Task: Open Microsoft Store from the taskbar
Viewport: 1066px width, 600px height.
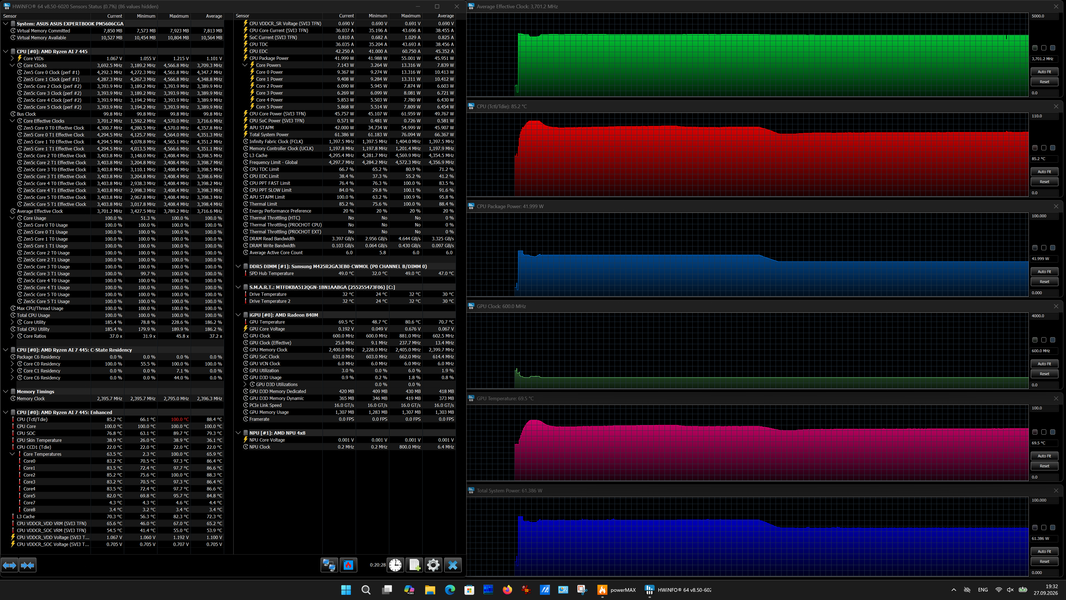Action: [x=469, y=590]
